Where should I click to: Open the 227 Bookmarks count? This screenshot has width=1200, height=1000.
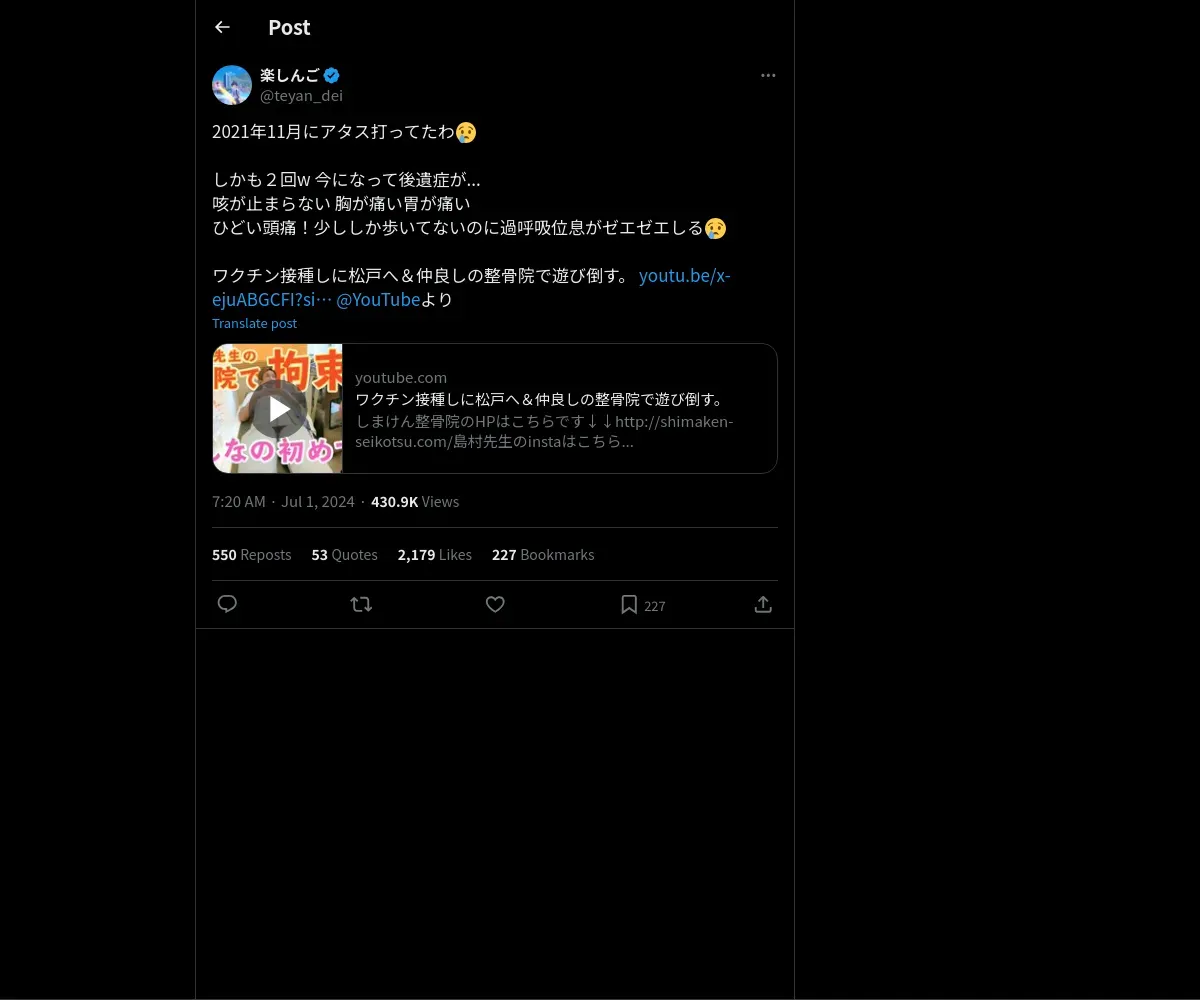click(543, 554)
